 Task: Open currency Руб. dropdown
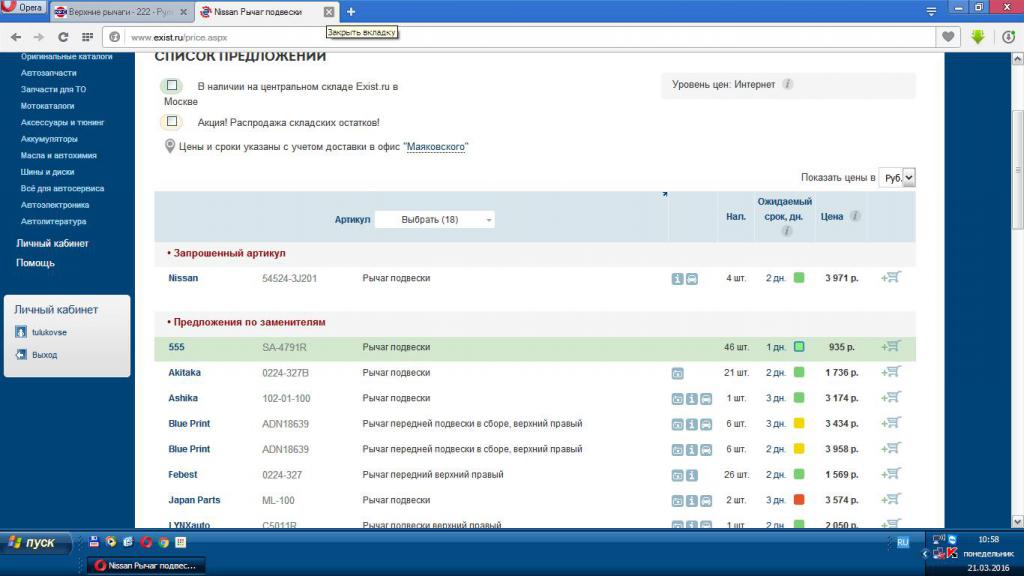897,178
